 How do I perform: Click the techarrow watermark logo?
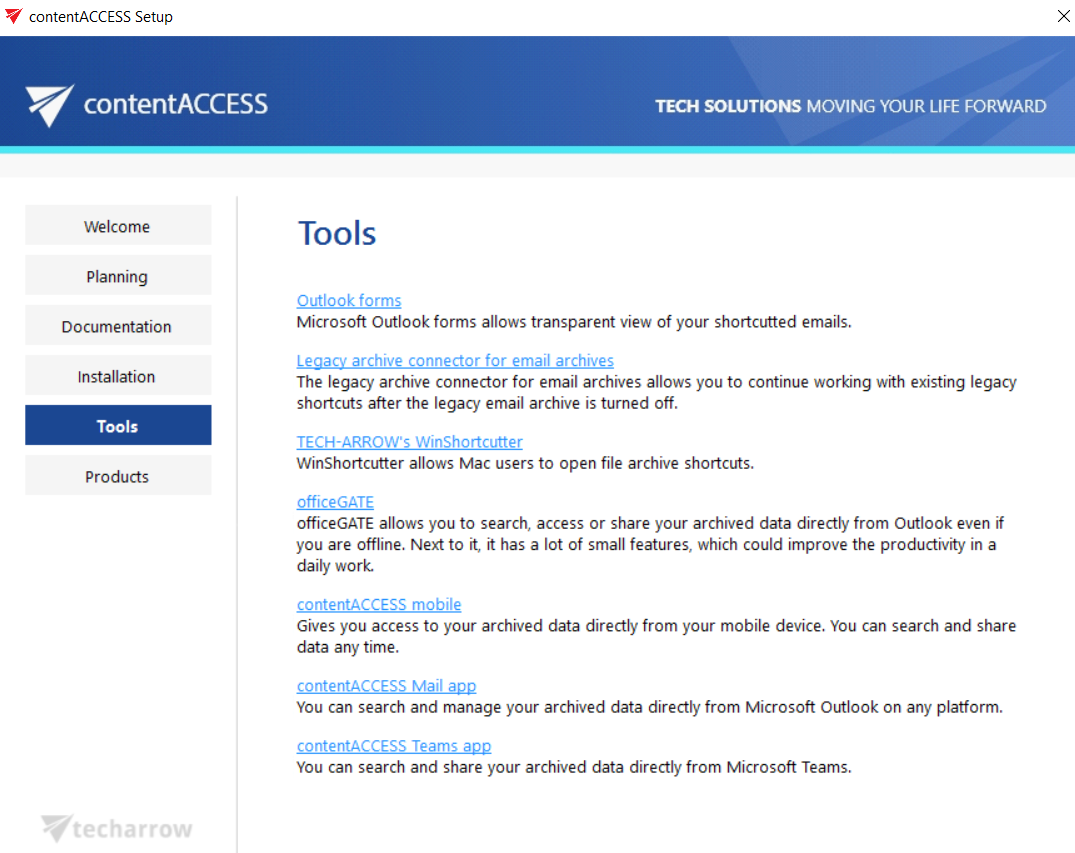point(116,828)
